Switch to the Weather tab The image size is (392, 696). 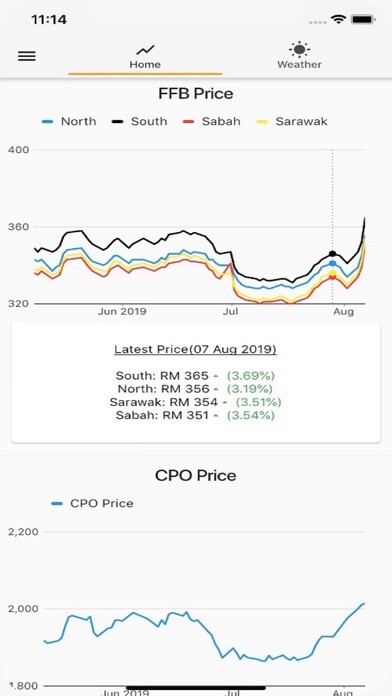[x=299, y=56]
